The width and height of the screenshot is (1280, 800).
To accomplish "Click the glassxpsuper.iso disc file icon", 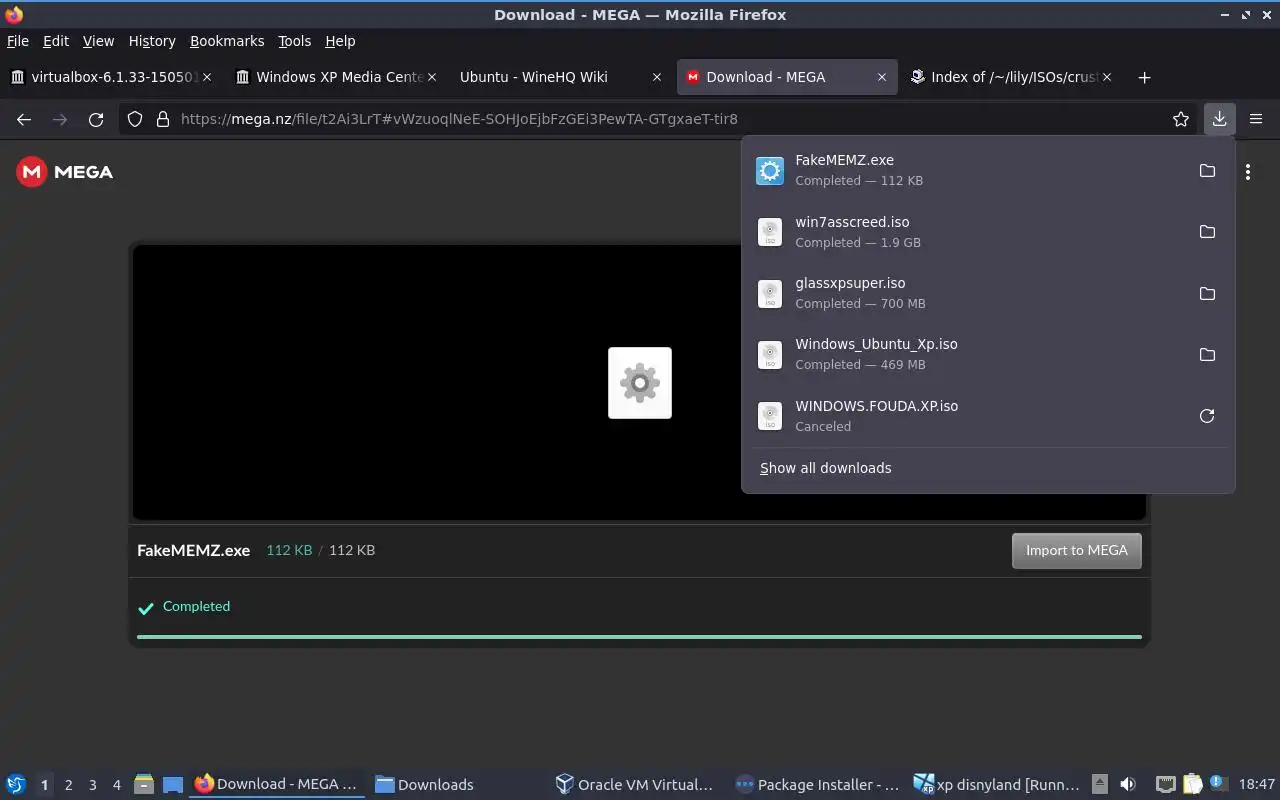I will [770, 293].
